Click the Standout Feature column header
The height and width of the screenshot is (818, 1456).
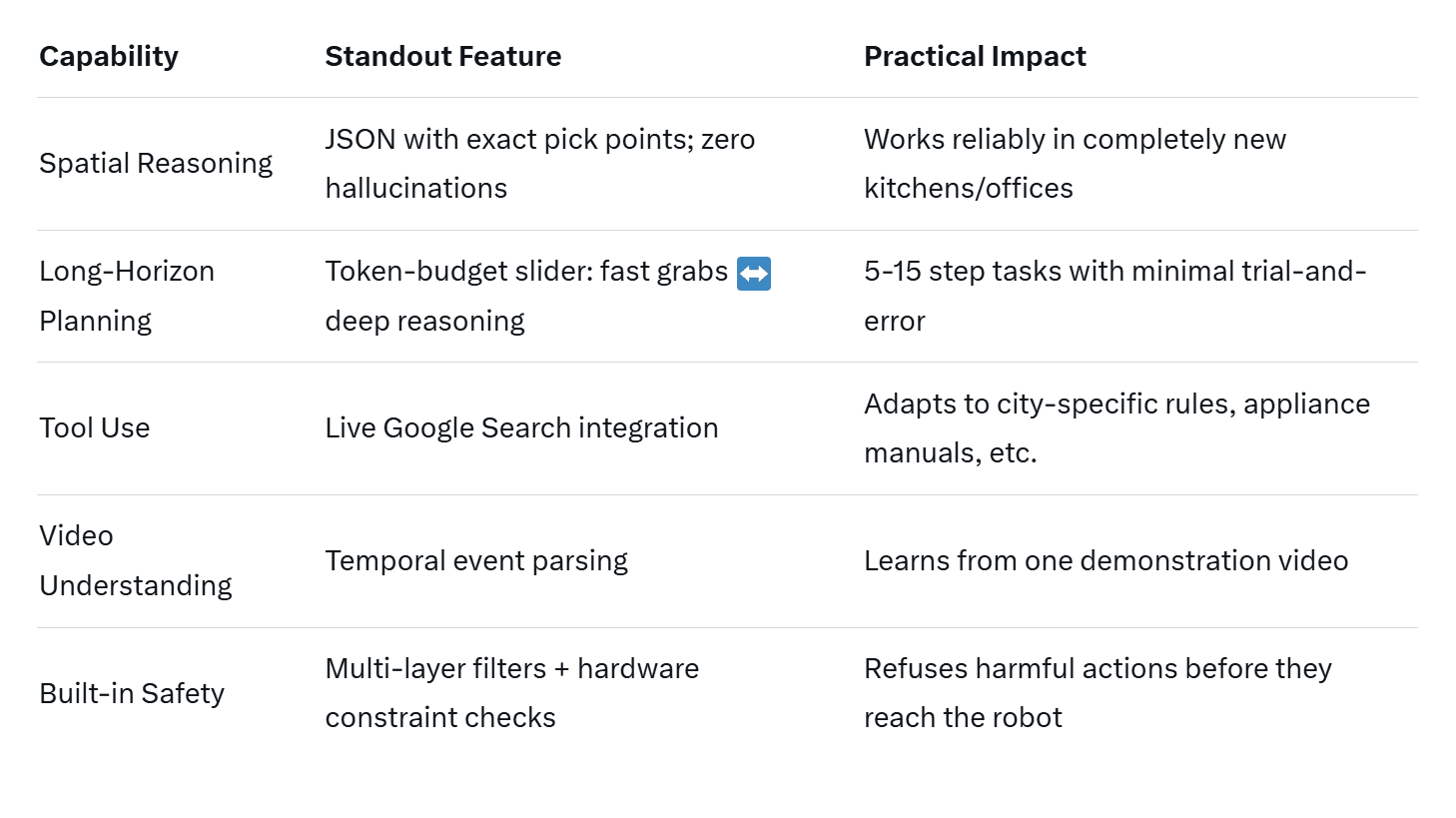(442, 57)
